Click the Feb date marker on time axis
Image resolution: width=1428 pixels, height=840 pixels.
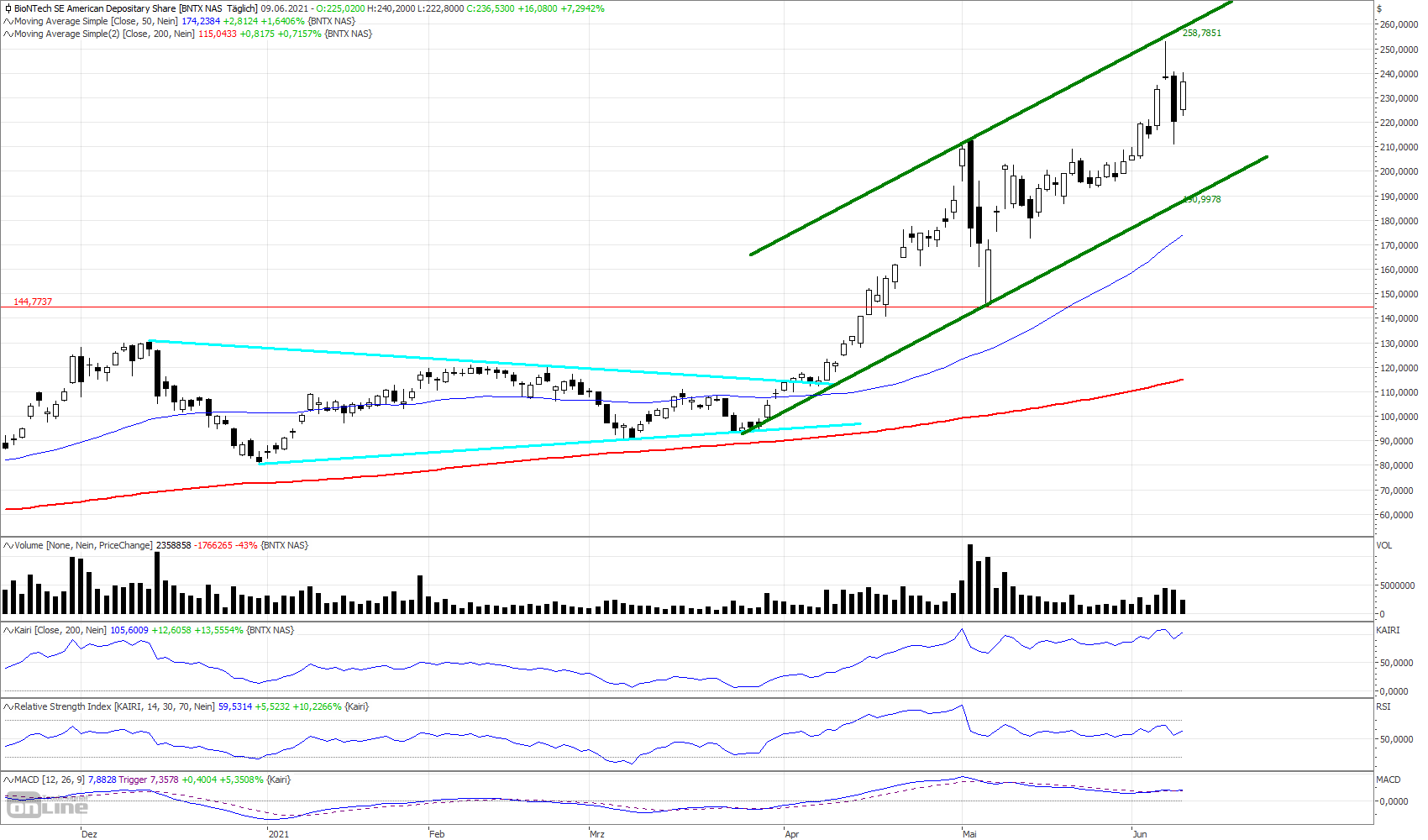pos(437,834)
